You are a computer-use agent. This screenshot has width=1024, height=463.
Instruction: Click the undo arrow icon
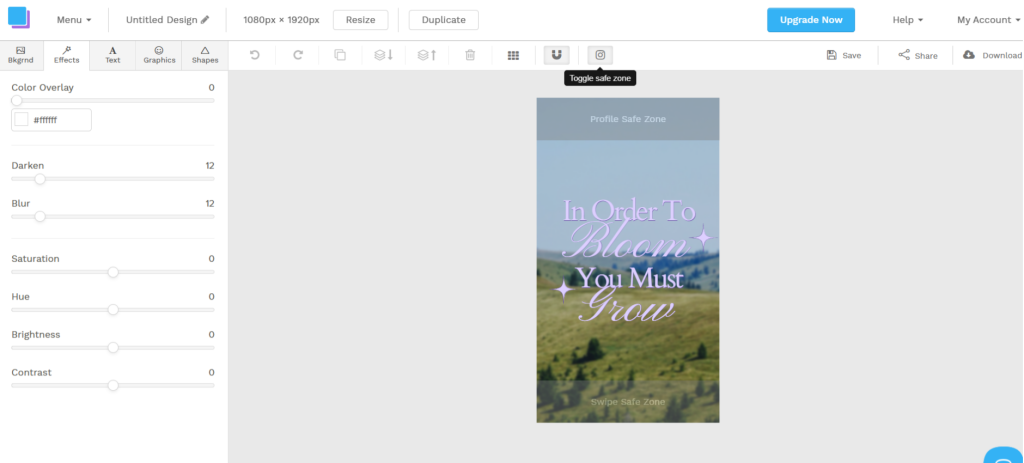(255, 56)
